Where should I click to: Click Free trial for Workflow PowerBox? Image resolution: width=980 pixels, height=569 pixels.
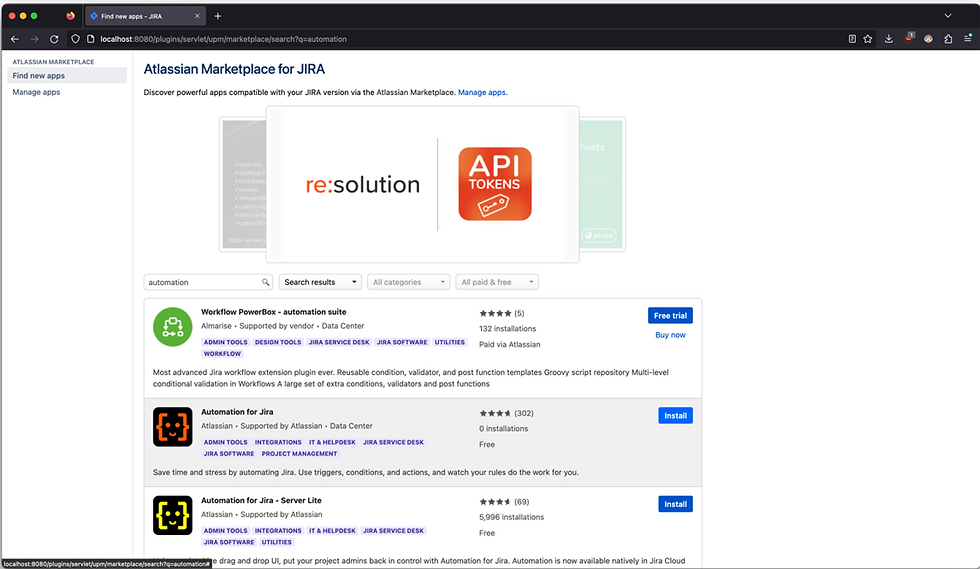coord(670,316)
